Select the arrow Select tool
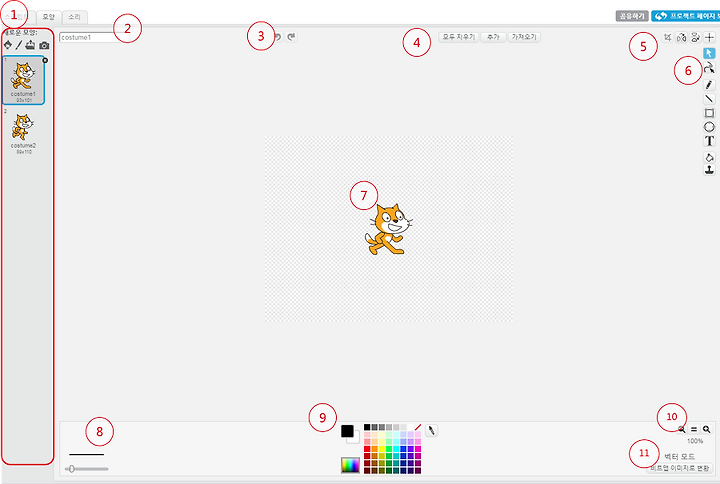The height and width of the screenshot is (484, 720). coord(709,53)
